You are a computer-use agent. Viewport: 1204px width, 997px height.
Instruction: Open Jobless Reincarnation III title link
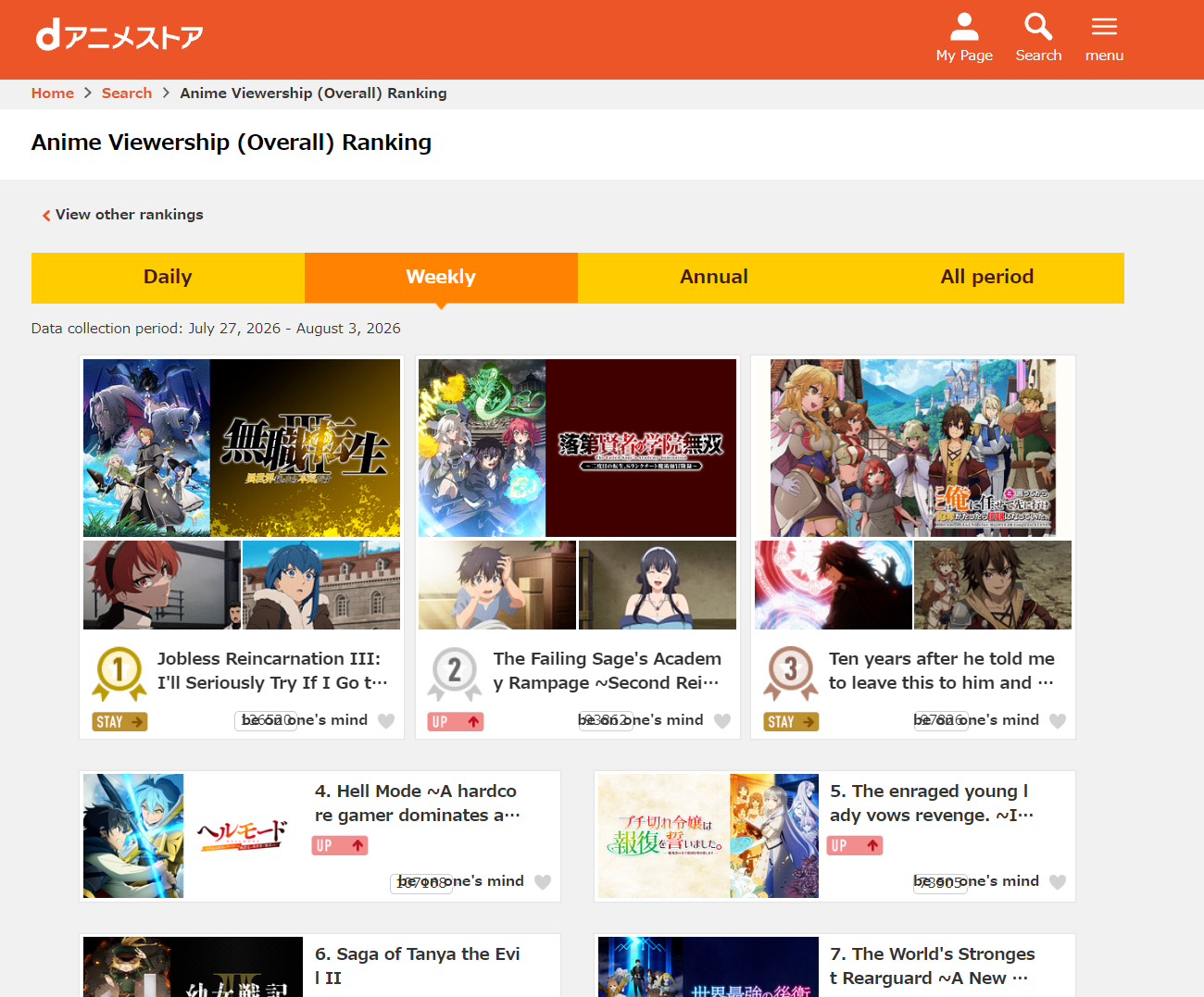tap(273, 671)
